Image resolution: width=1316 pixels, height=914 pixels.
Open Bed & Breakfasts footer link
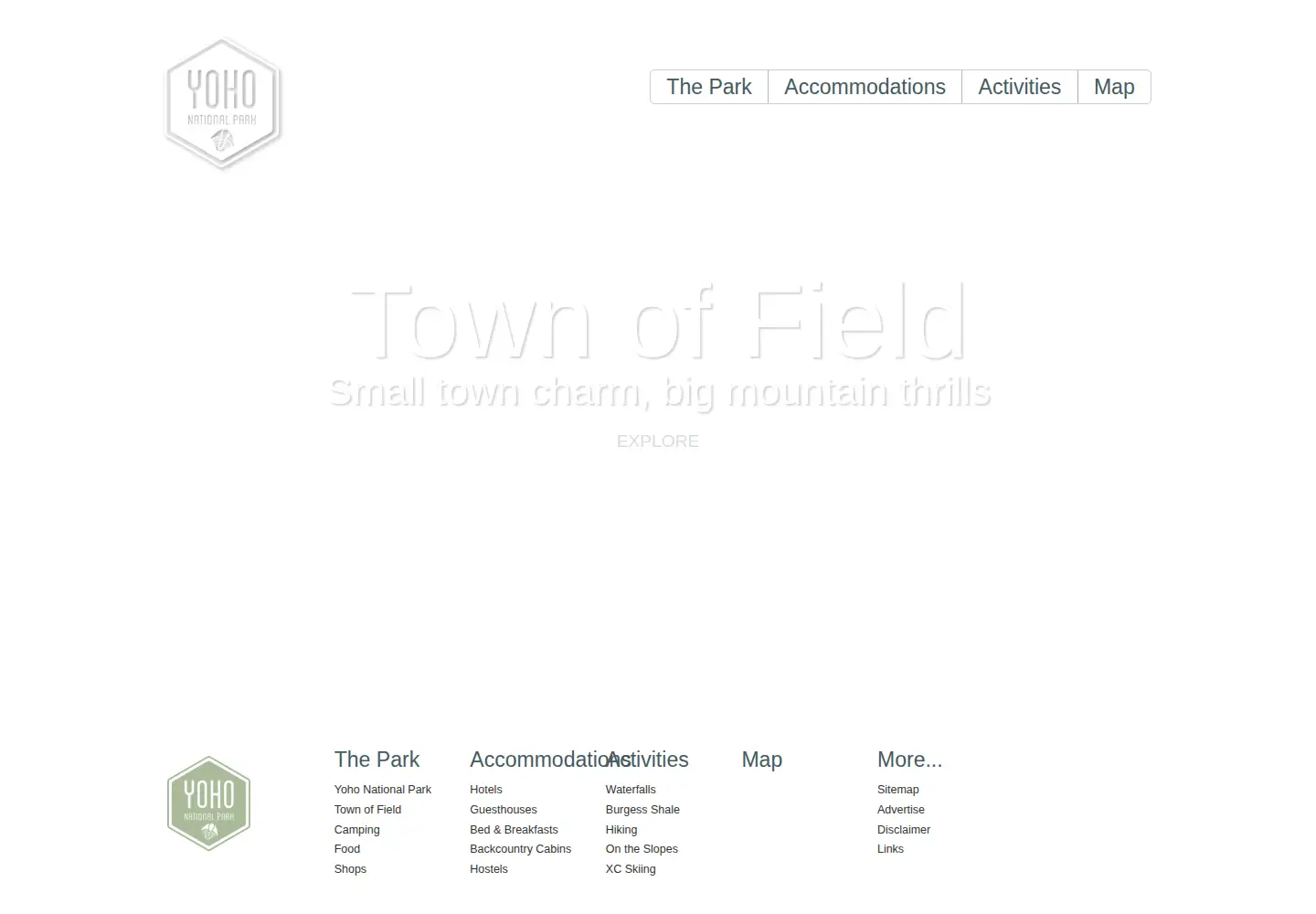(x=515, y=830)
